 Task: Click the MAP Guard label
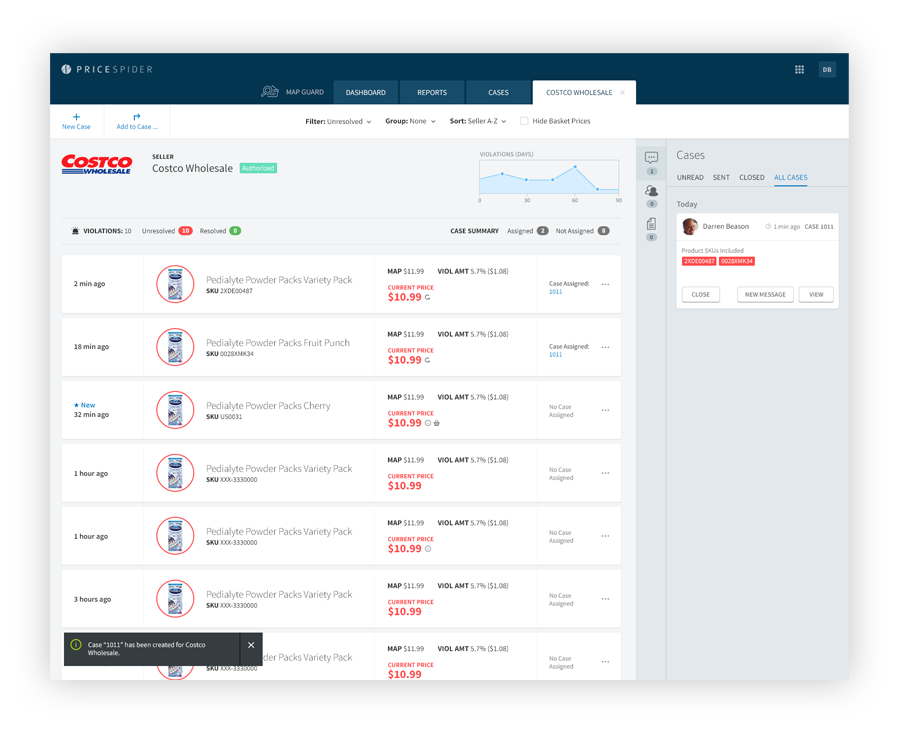pos(305,92)
